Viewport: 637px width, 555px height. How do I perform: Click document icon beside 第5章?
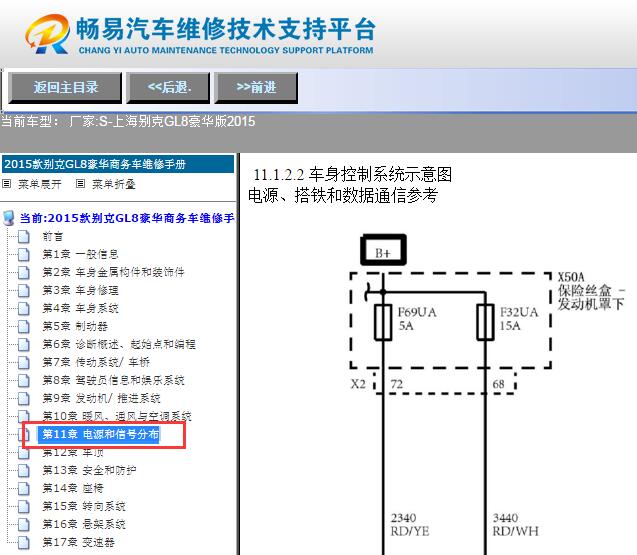(x=24, y=326)
